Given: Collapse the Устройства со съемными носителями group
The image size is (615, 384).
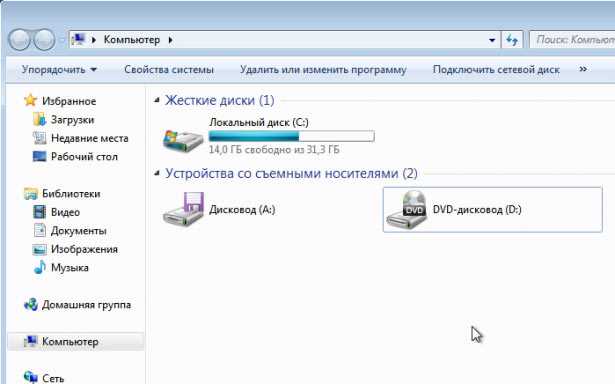Looking at the screenshot, I should click(x=157, y=173).
